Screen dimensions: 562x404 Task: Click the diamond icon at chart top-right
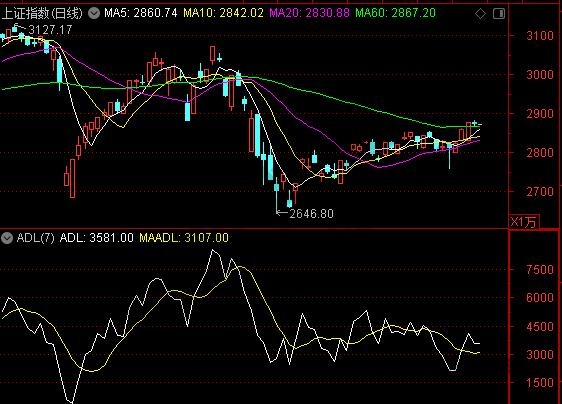[x=480, y=14]
